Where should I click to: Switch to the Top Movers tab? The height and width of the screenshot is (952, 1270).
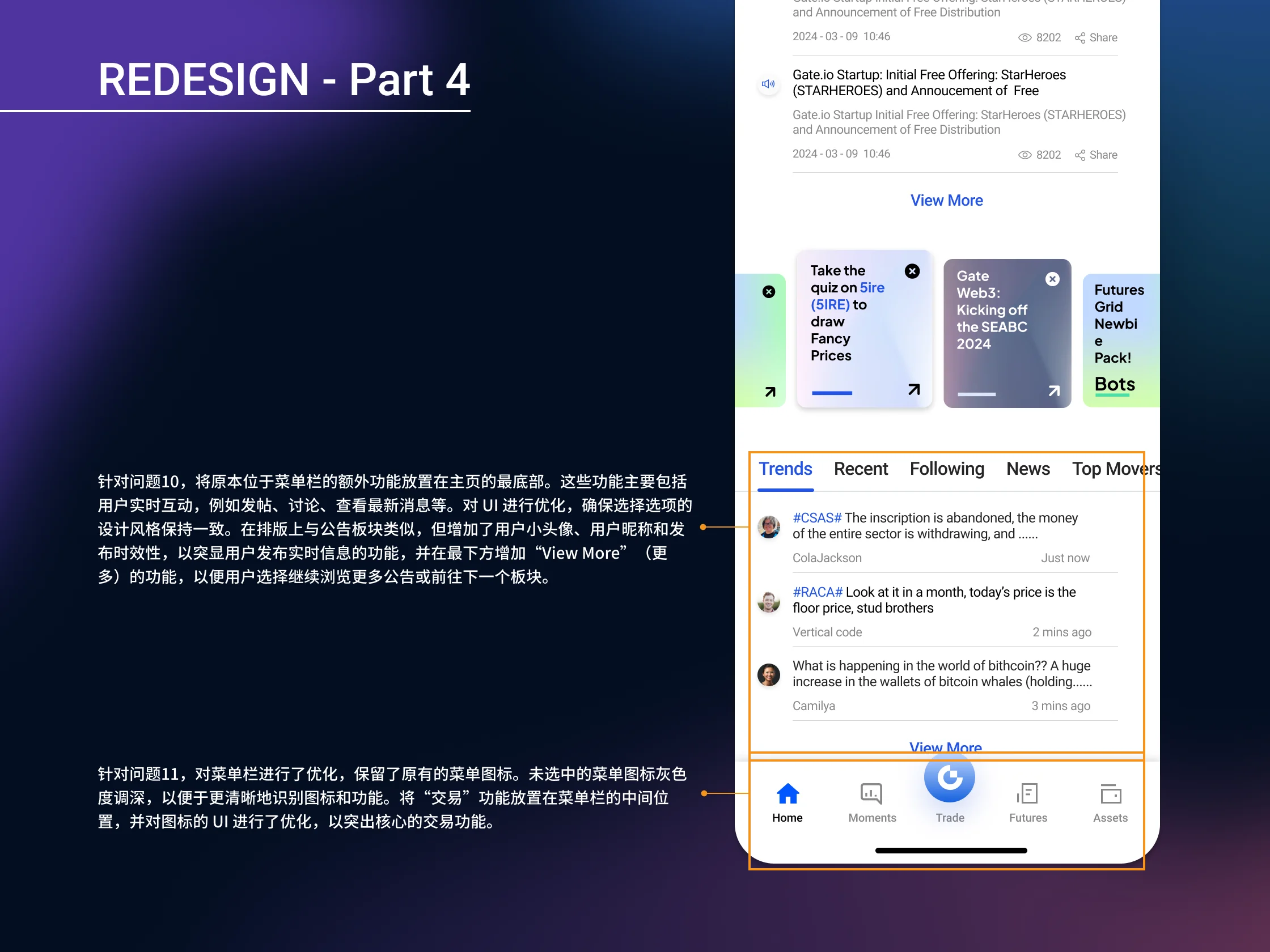coord(1116,469)
